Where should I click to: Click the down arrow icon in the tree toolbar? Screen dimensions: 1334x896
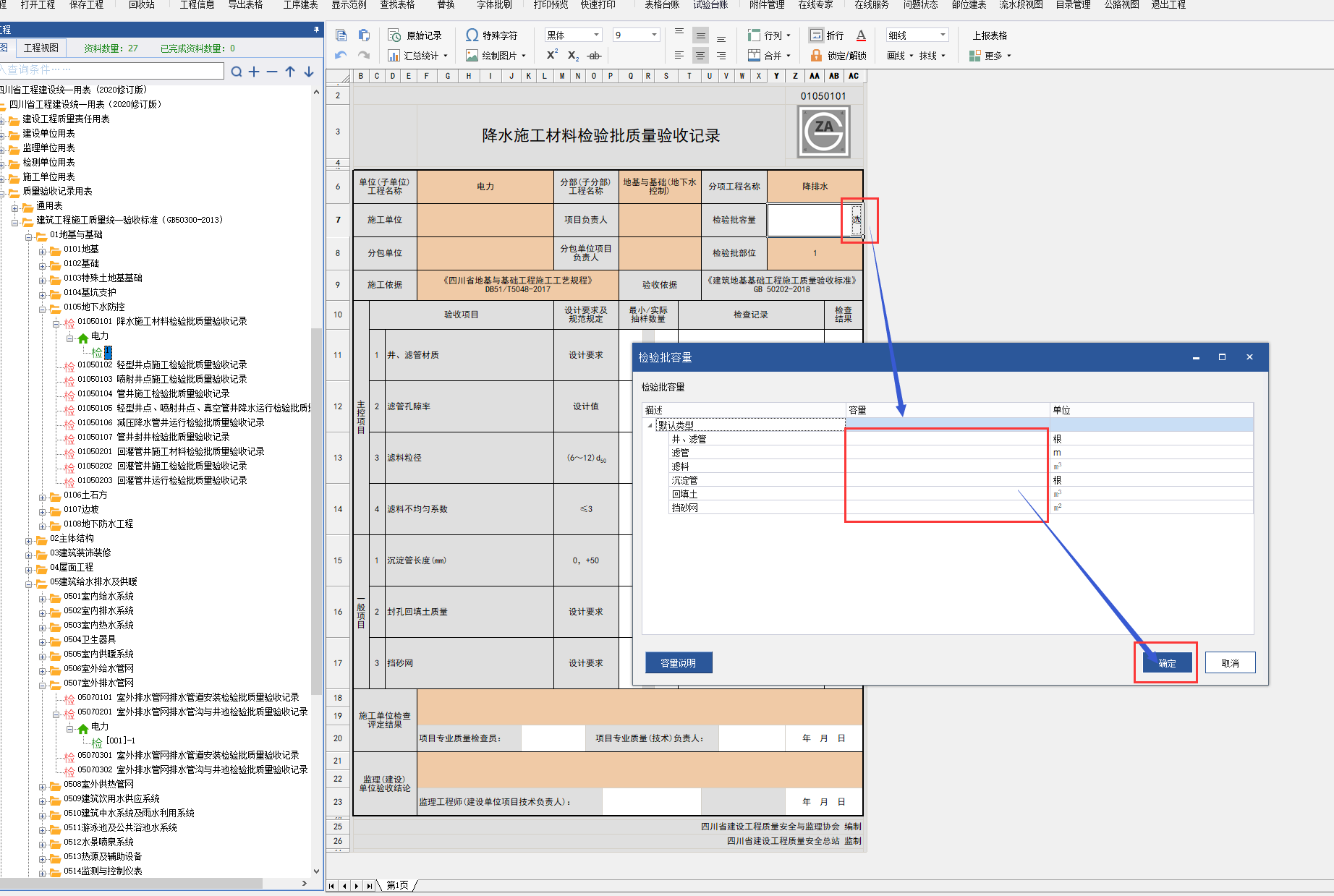(309, 72)
